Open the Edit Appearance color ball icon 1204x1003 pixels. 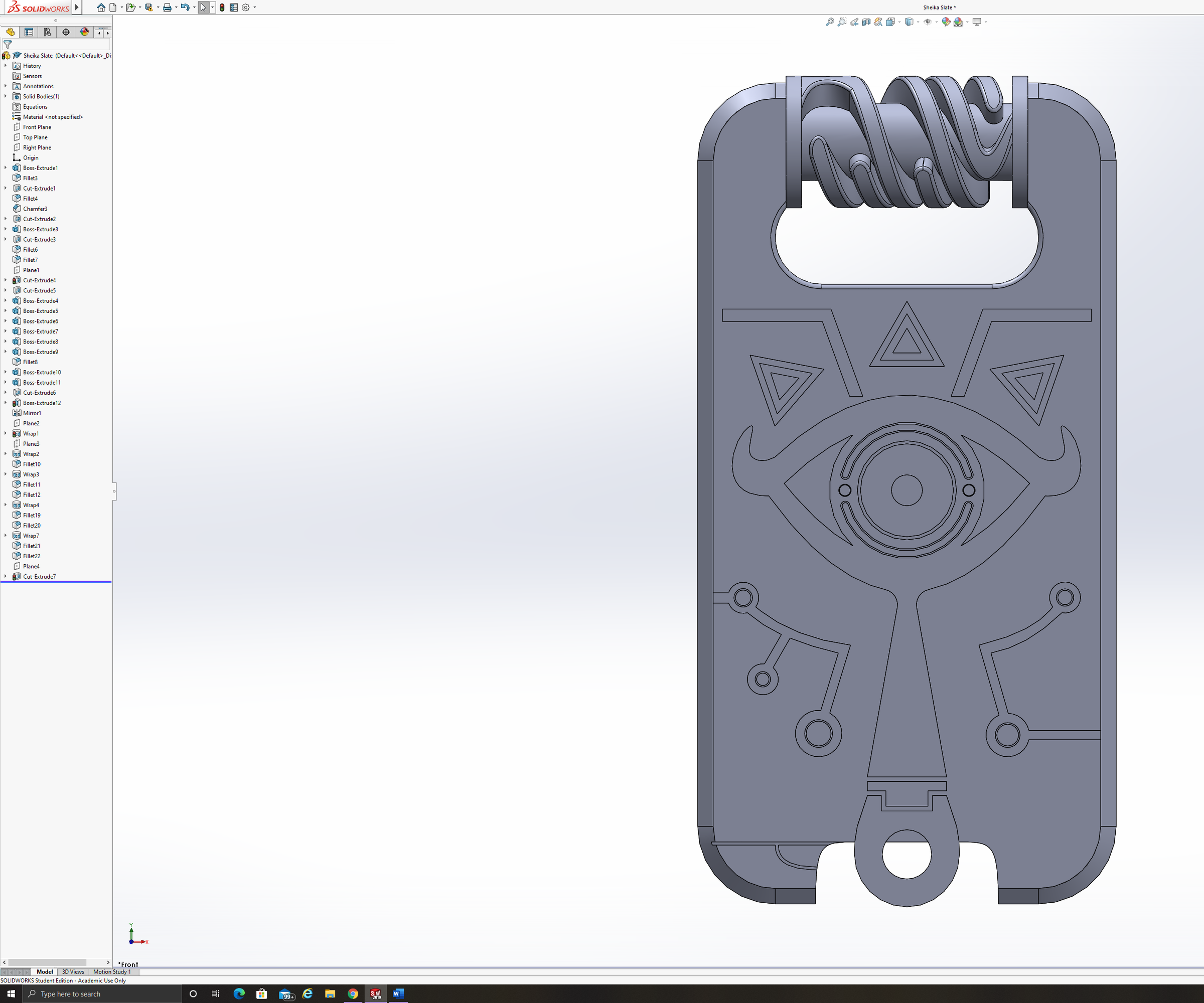[x=946, y=22]
